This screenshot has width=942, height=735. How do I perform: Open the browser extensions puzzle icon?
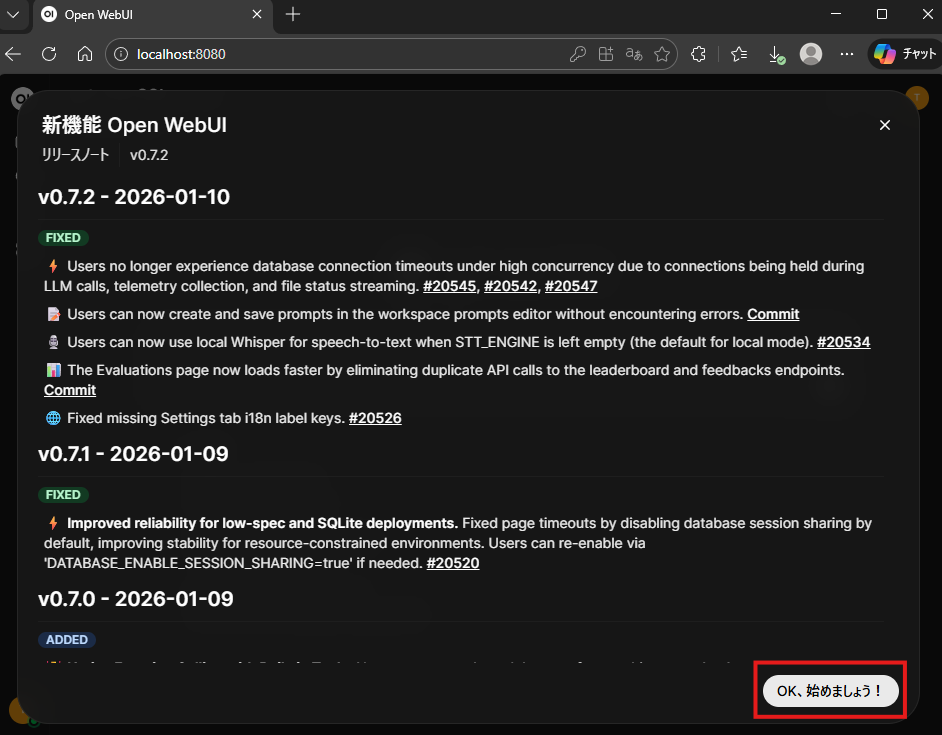coord(699,54)
